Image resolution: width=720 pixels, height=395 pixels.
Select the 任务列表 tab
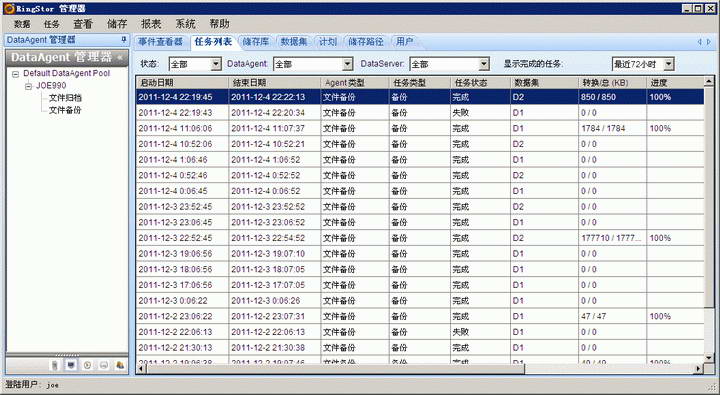[213, 42]
